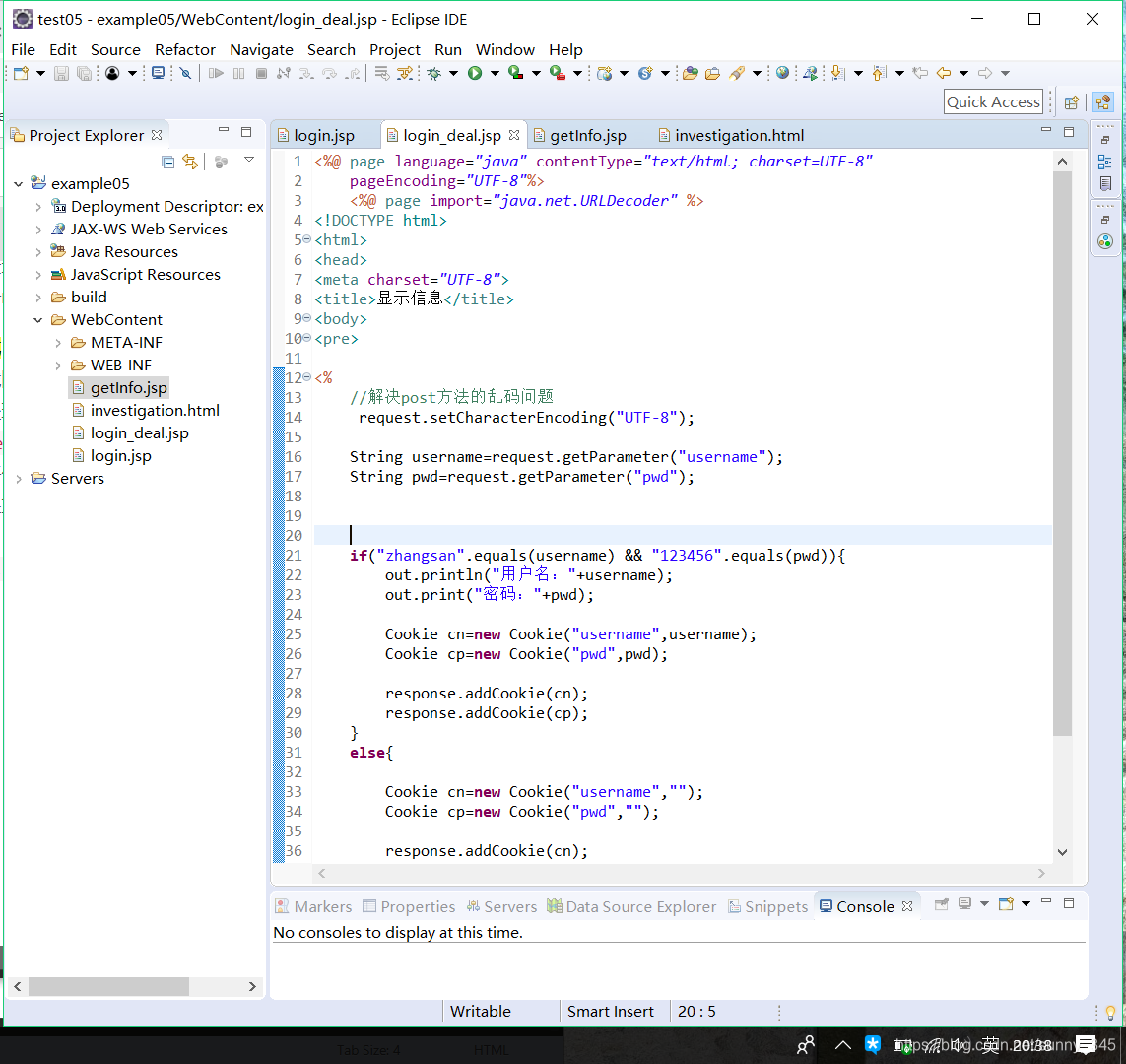The width and height of the screenshot is (1126, 1064).
Task: Open the Window menu
Action: click(x=504, y=49)
